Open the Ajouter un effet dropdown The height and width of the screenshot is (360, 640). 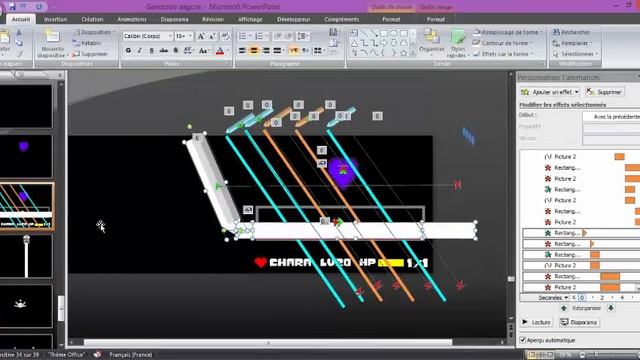(x=550, y=92)
